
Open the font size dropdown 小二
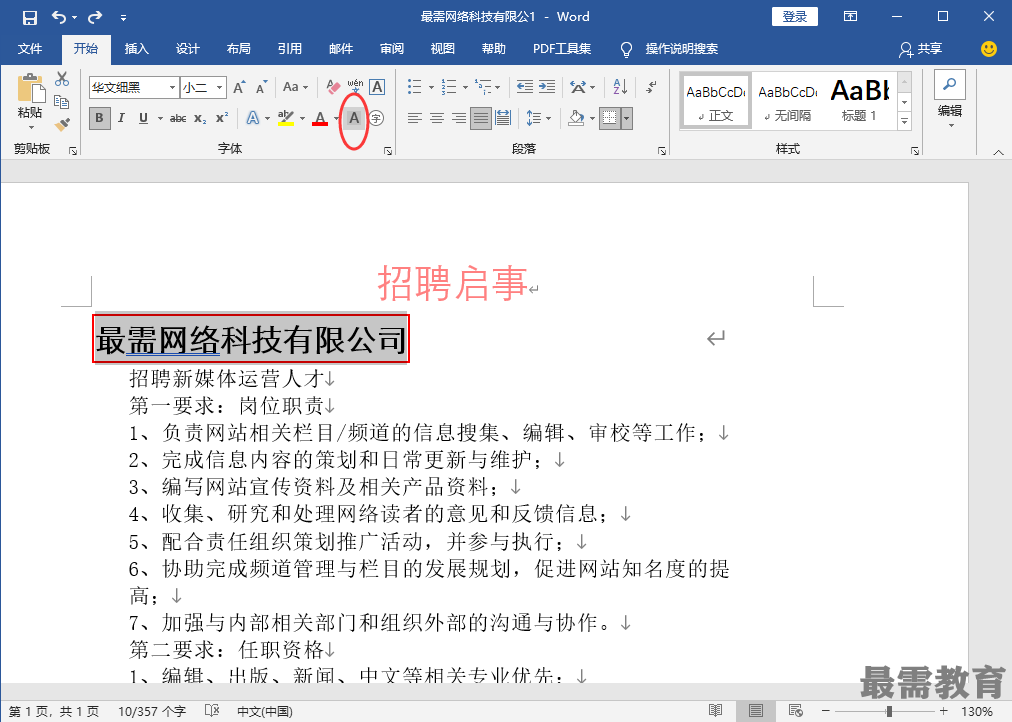point(219,87)
